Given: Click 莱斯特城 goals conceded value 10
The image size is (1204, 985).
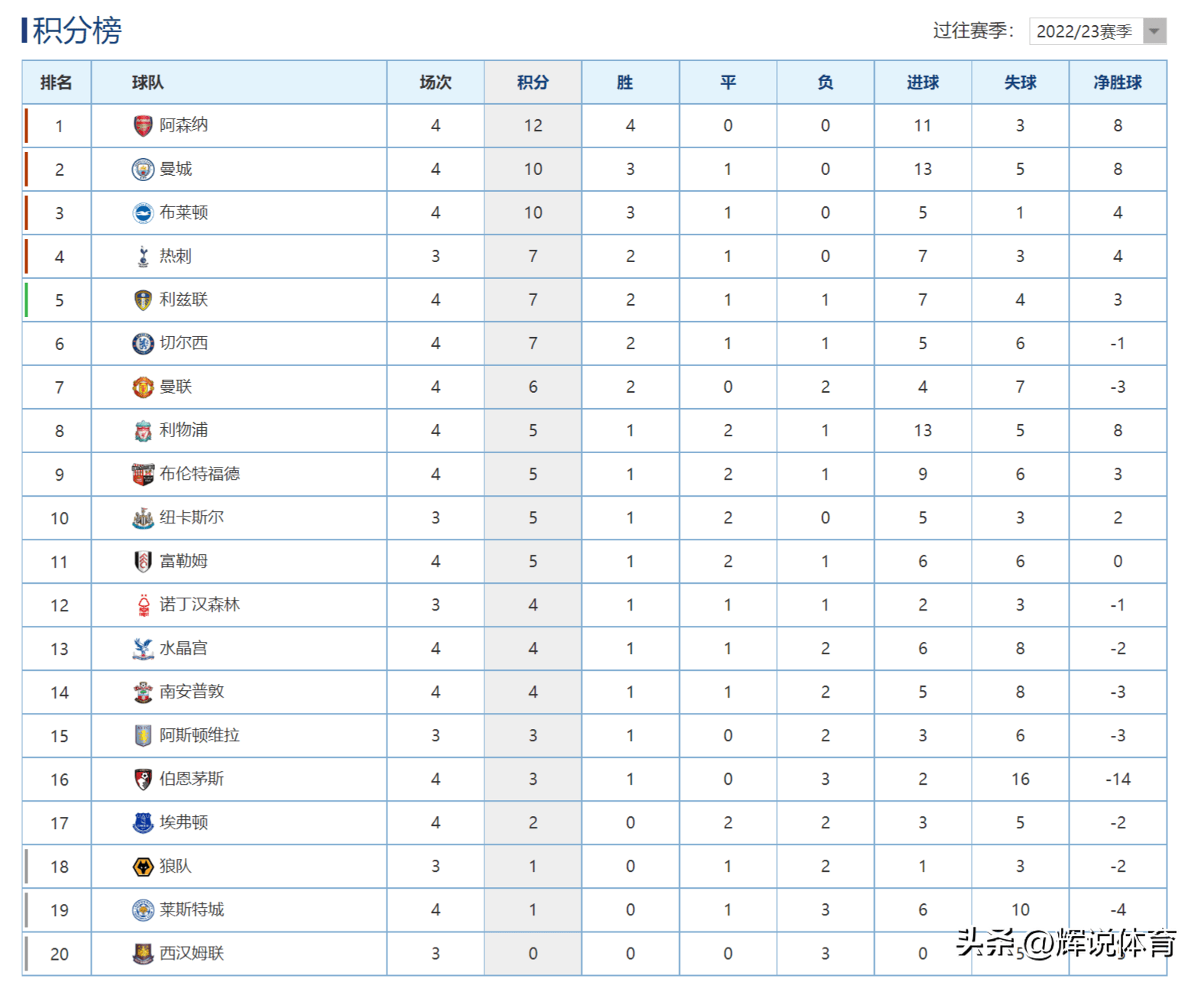Looking at the screenshot, I should (1020, 909).
